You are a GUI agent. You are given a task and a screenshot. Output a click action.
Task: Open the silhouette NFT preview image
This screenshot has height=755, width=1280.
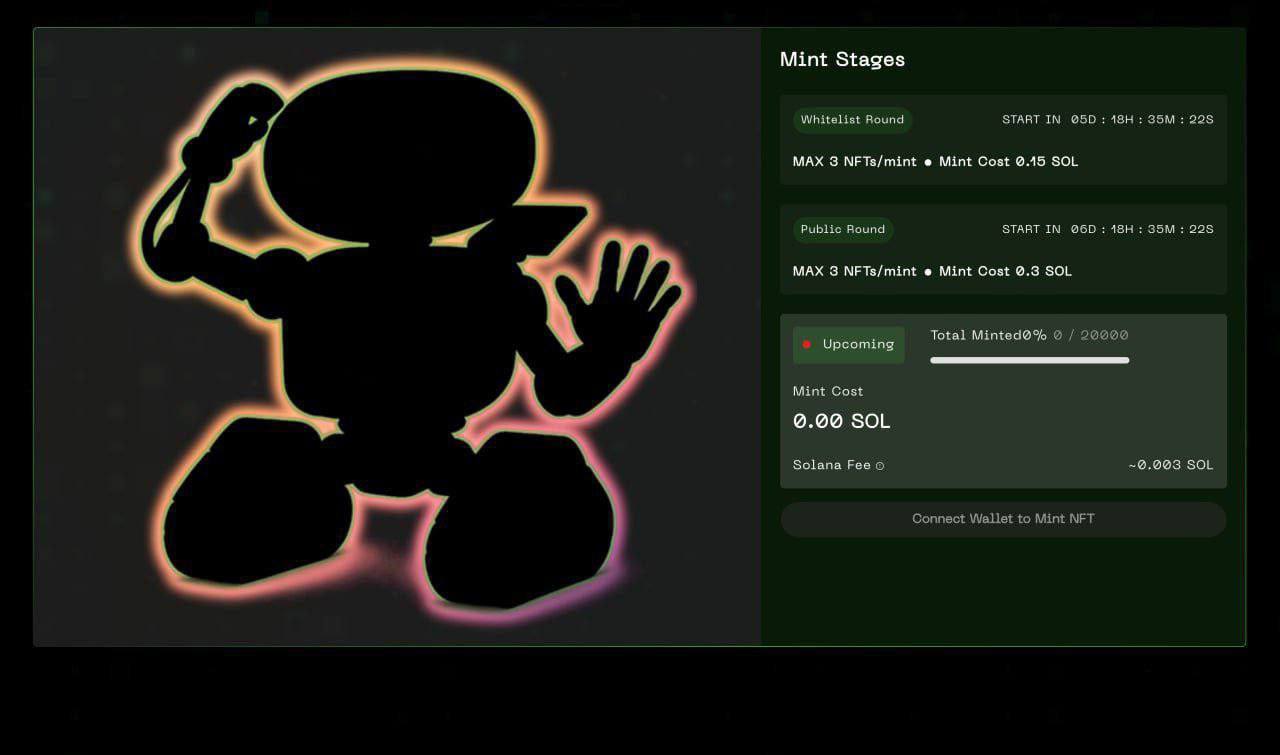397,337
